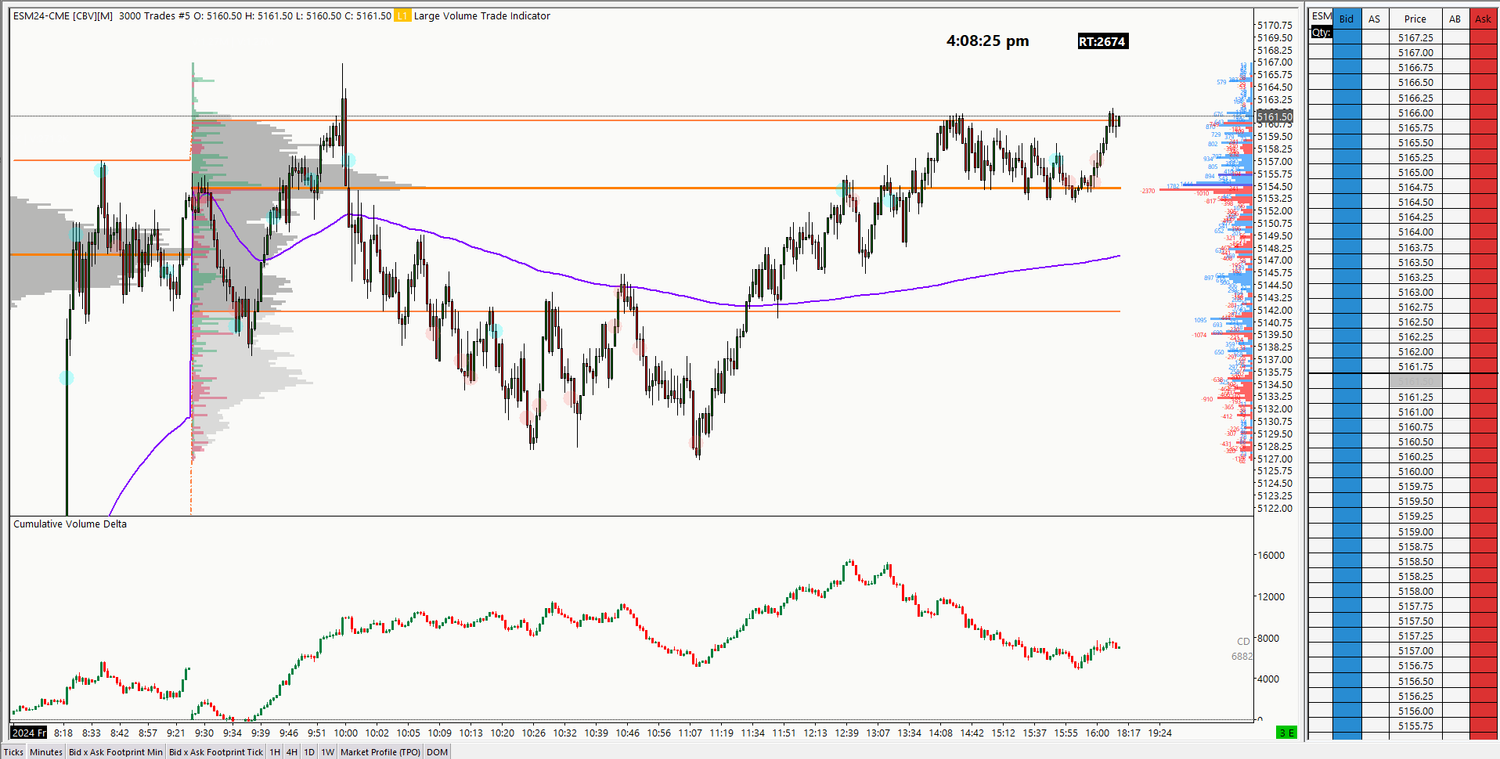Screen dimensions: 1500x759
Task: Toggle the AS column header in the DOM
Action: click(x=1374, y=18)
